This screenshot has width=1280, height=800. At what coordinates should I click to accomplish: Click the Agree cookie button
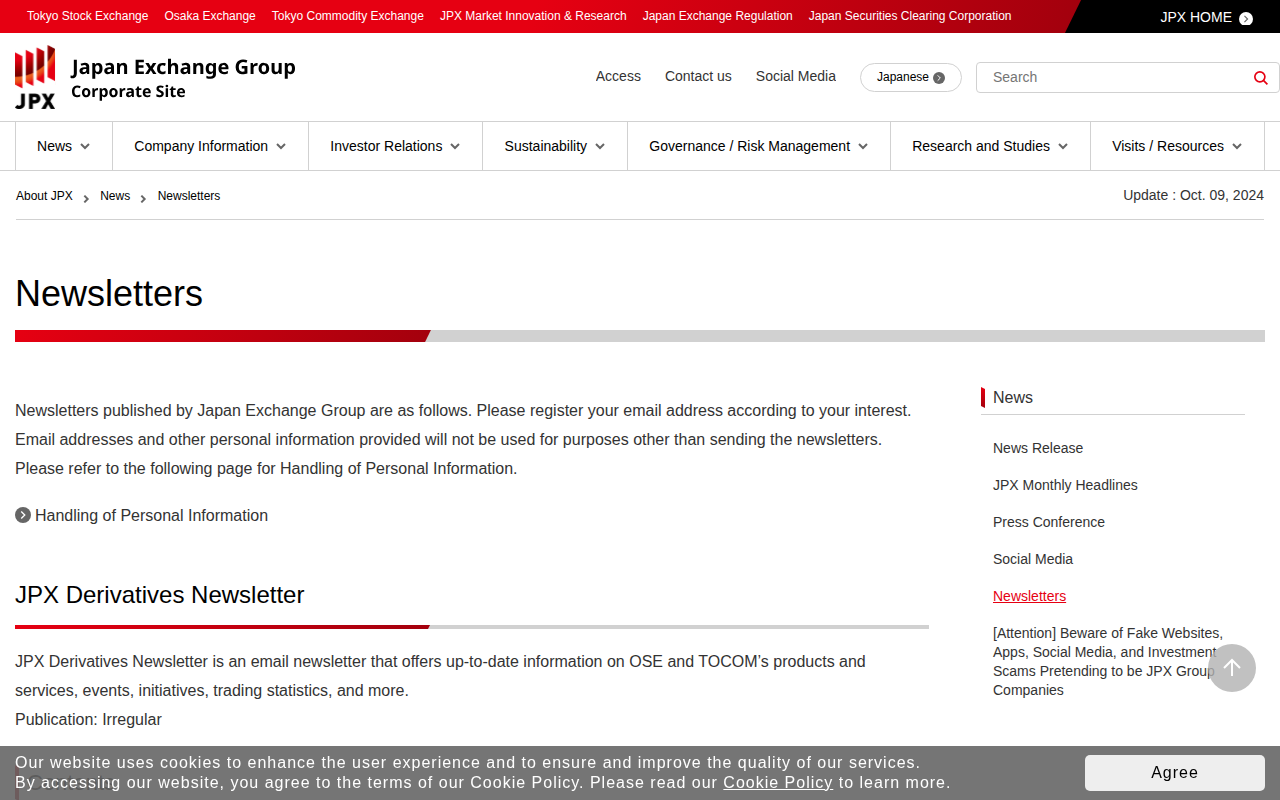pos(1175,772)
